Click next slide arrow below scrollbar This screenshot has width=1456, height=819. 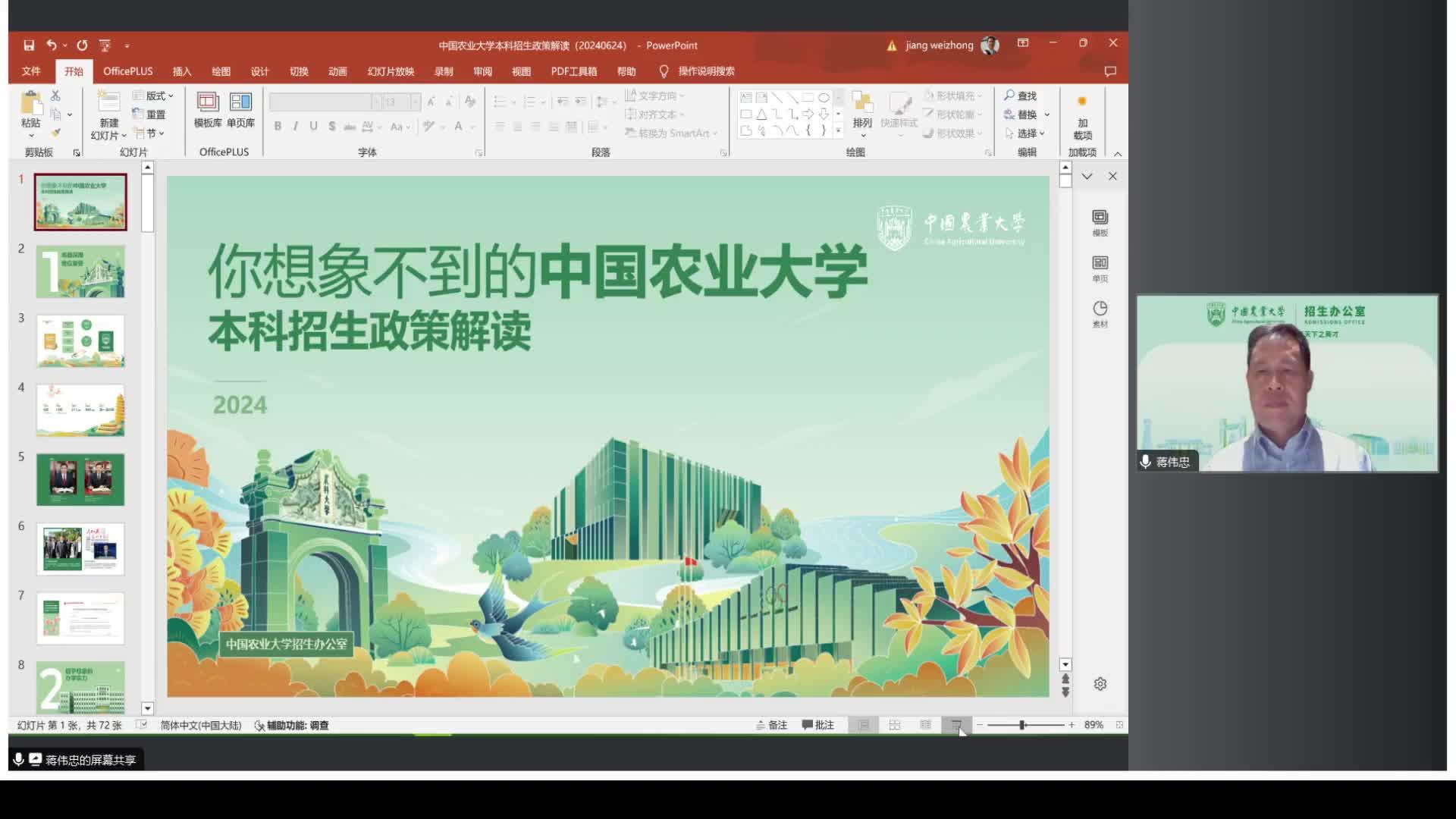point(1065,692)
